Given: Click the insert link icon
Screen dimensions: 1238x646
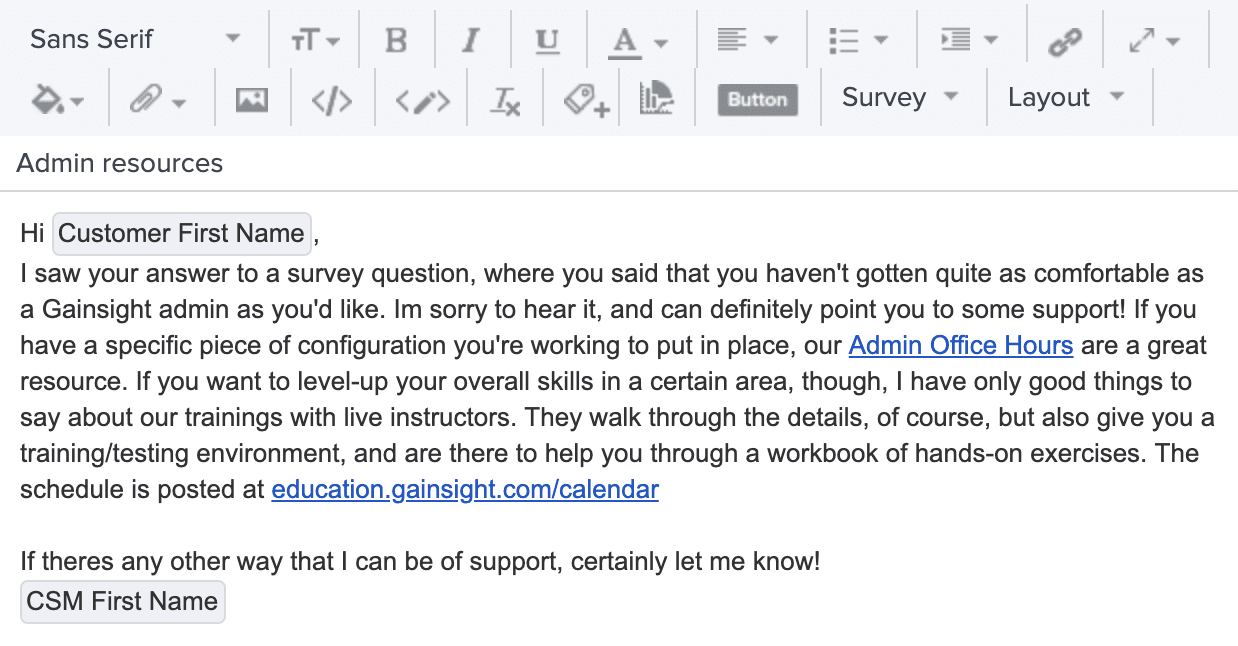Looking at the screenshot, I should coord(1065,41).
